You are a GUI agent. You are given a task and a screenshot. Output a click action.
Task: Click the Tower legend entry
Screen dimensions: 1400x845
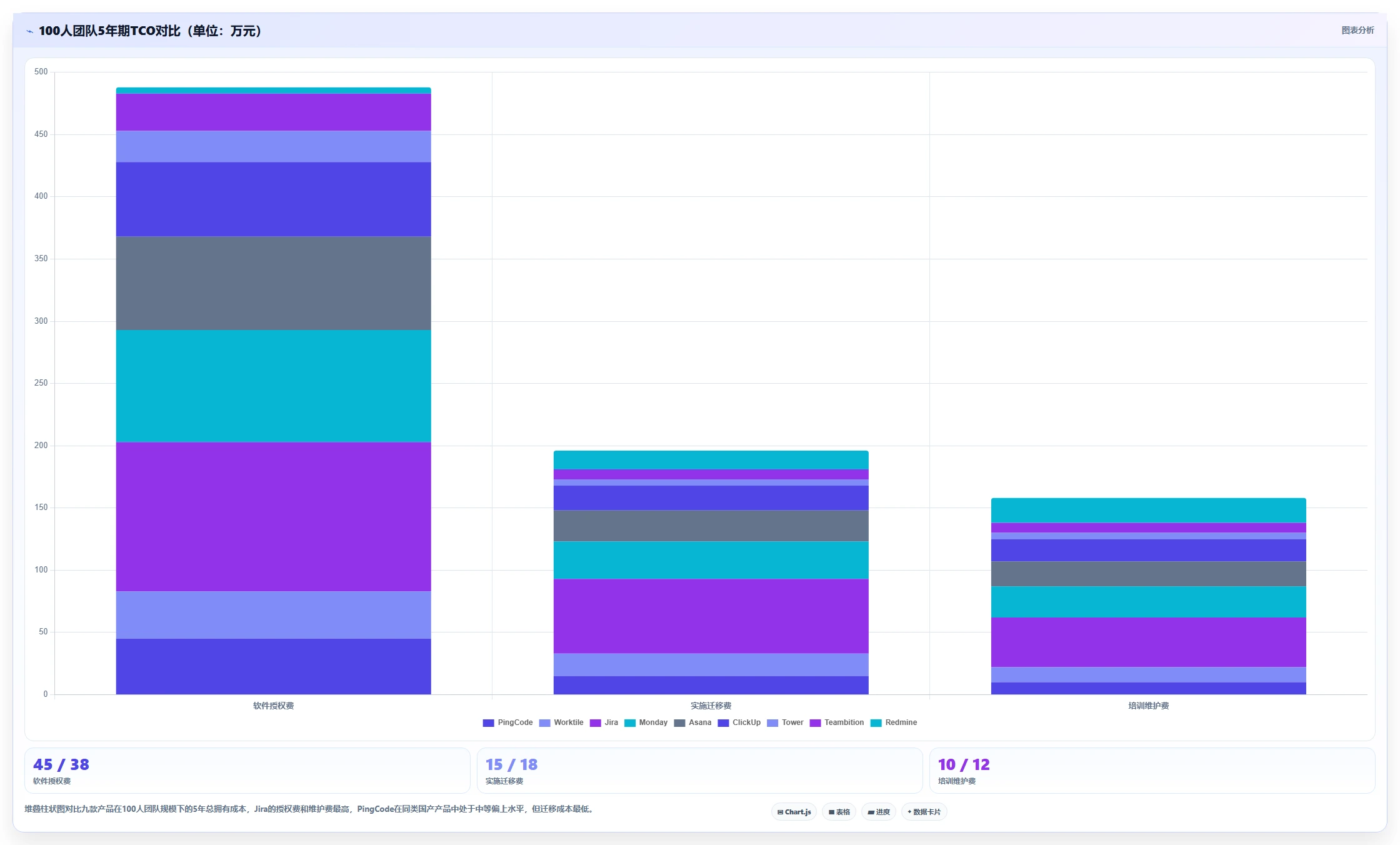tap(785, 722)
